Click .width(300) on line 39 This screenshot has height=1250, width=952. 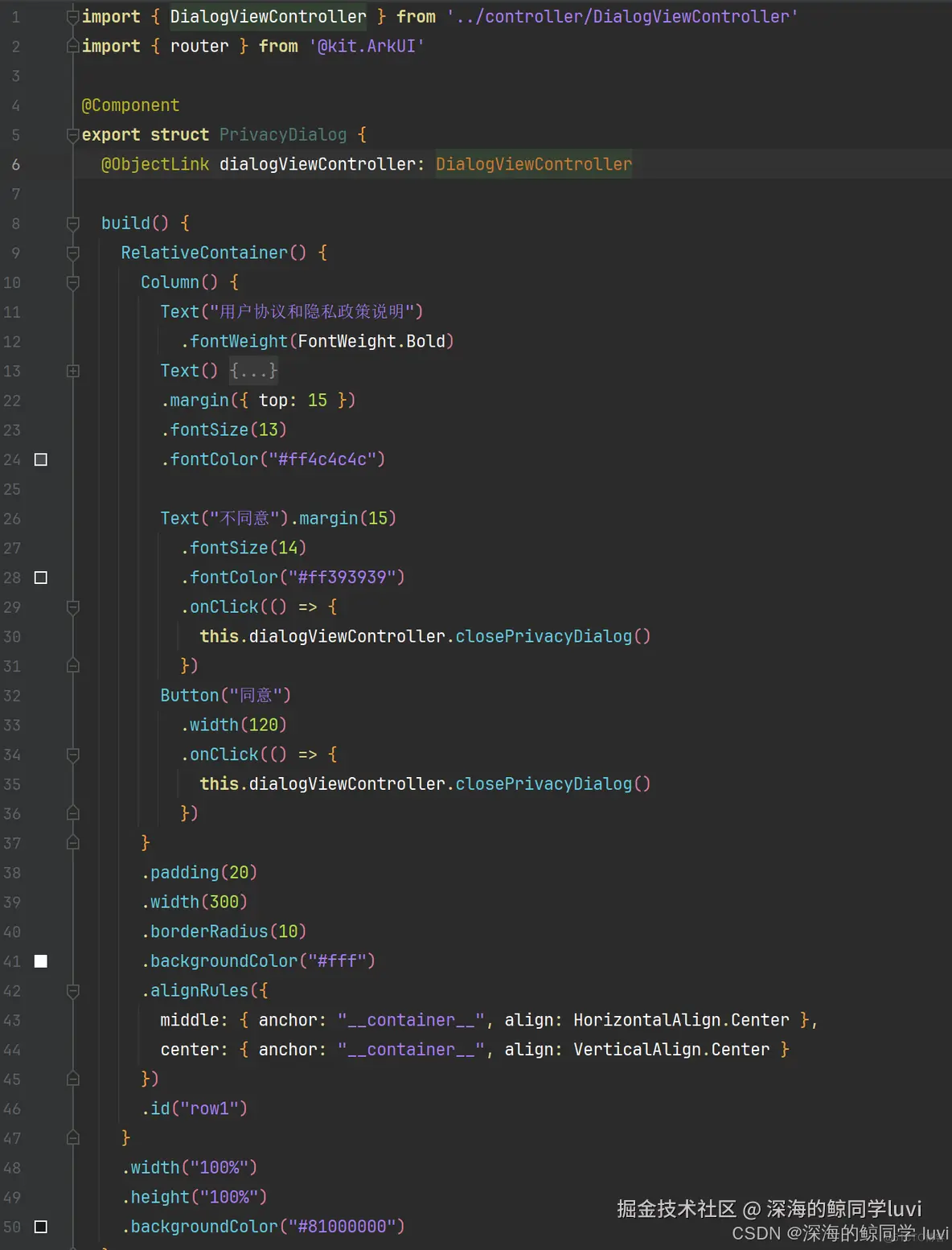pos(195,903)
